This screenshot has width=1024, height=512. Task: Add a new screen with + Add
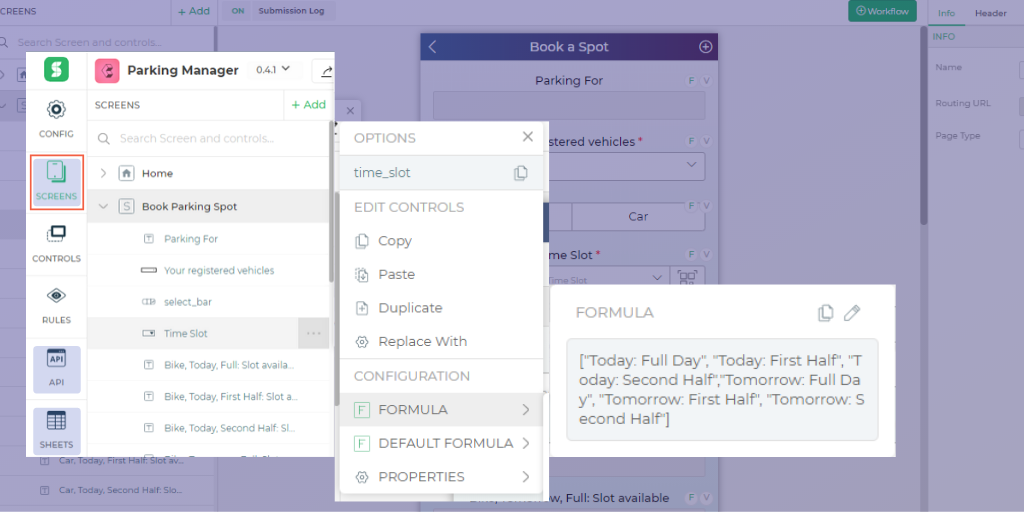308,104
